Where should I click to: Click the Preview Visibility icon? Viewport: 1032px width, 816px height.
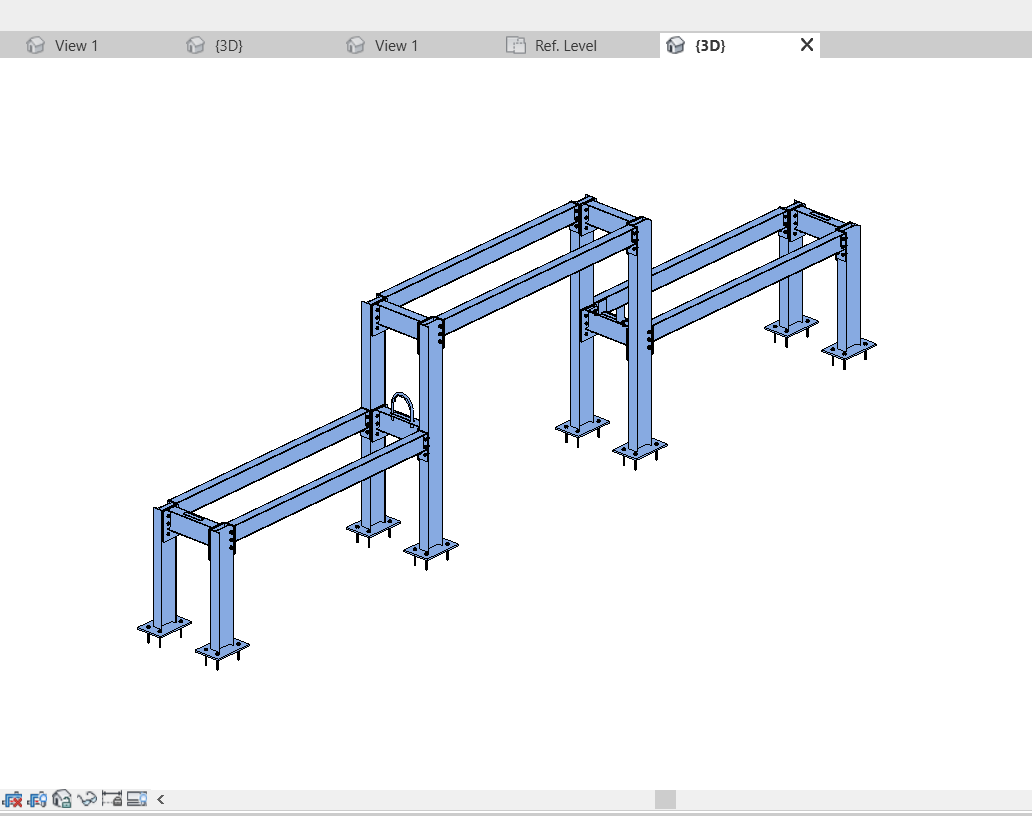tap(137, 799)
